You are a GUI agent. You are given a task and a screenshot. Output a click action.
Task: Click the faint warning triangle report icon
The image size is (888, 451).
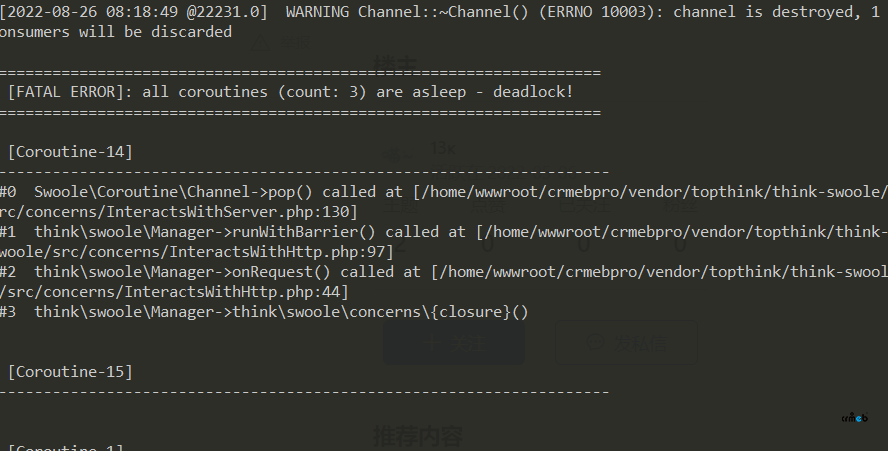point(261,43)
